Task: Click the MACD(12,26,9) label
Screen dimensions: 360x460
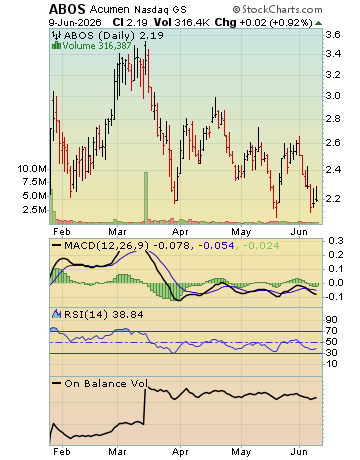Action: coord(107,246)
